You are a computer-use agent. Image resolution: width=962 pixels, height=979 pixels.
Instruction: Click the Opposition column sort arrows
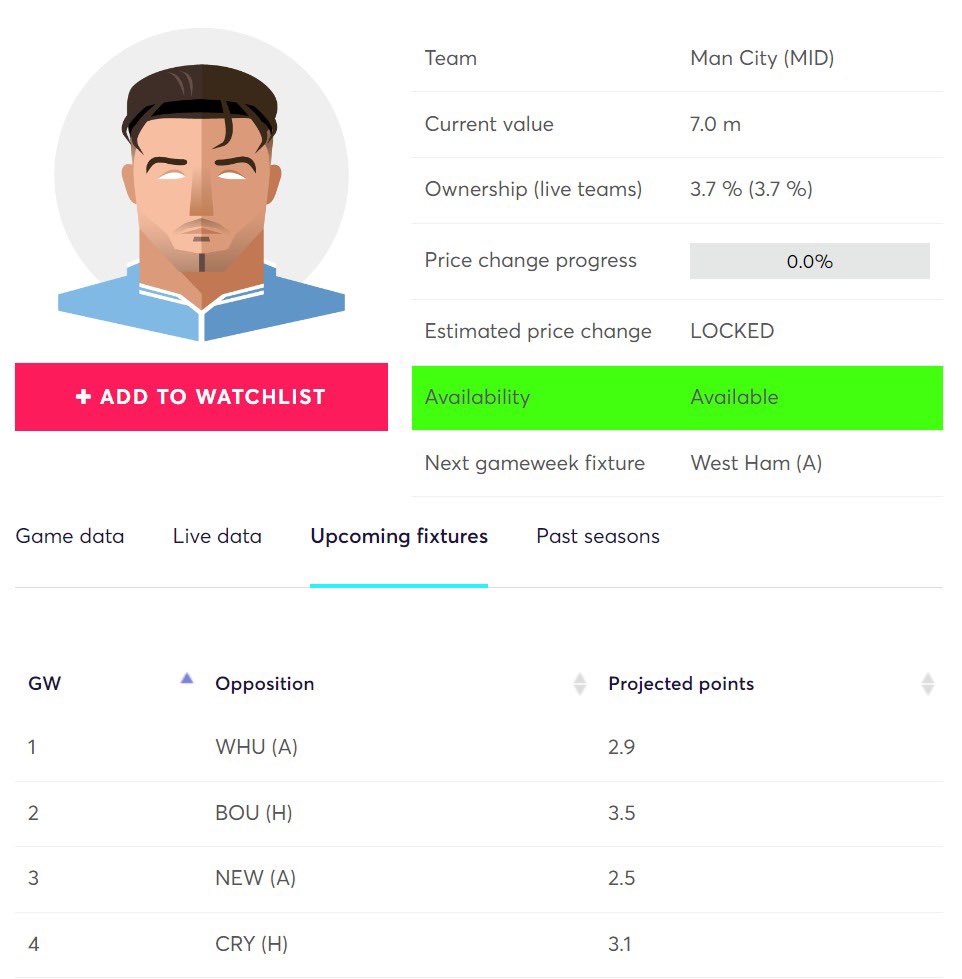580,684
